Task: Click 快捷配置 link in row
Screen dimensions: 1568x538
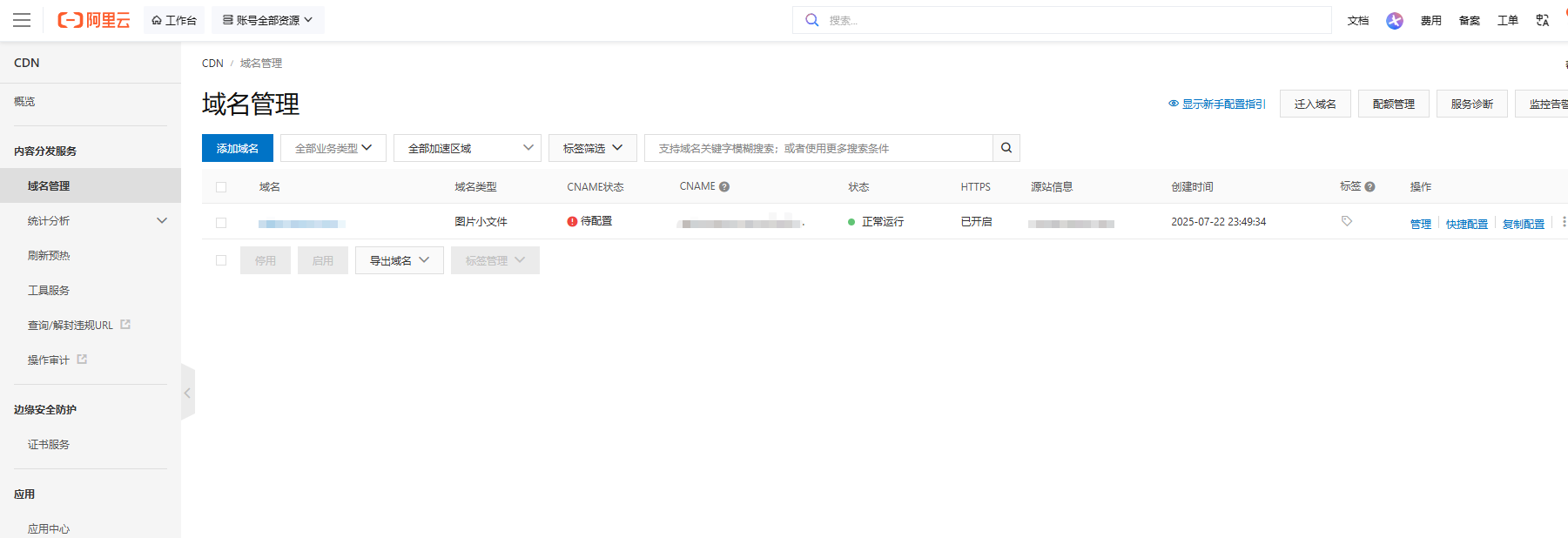Action: pyautogui.click(x=1467, y=224)
